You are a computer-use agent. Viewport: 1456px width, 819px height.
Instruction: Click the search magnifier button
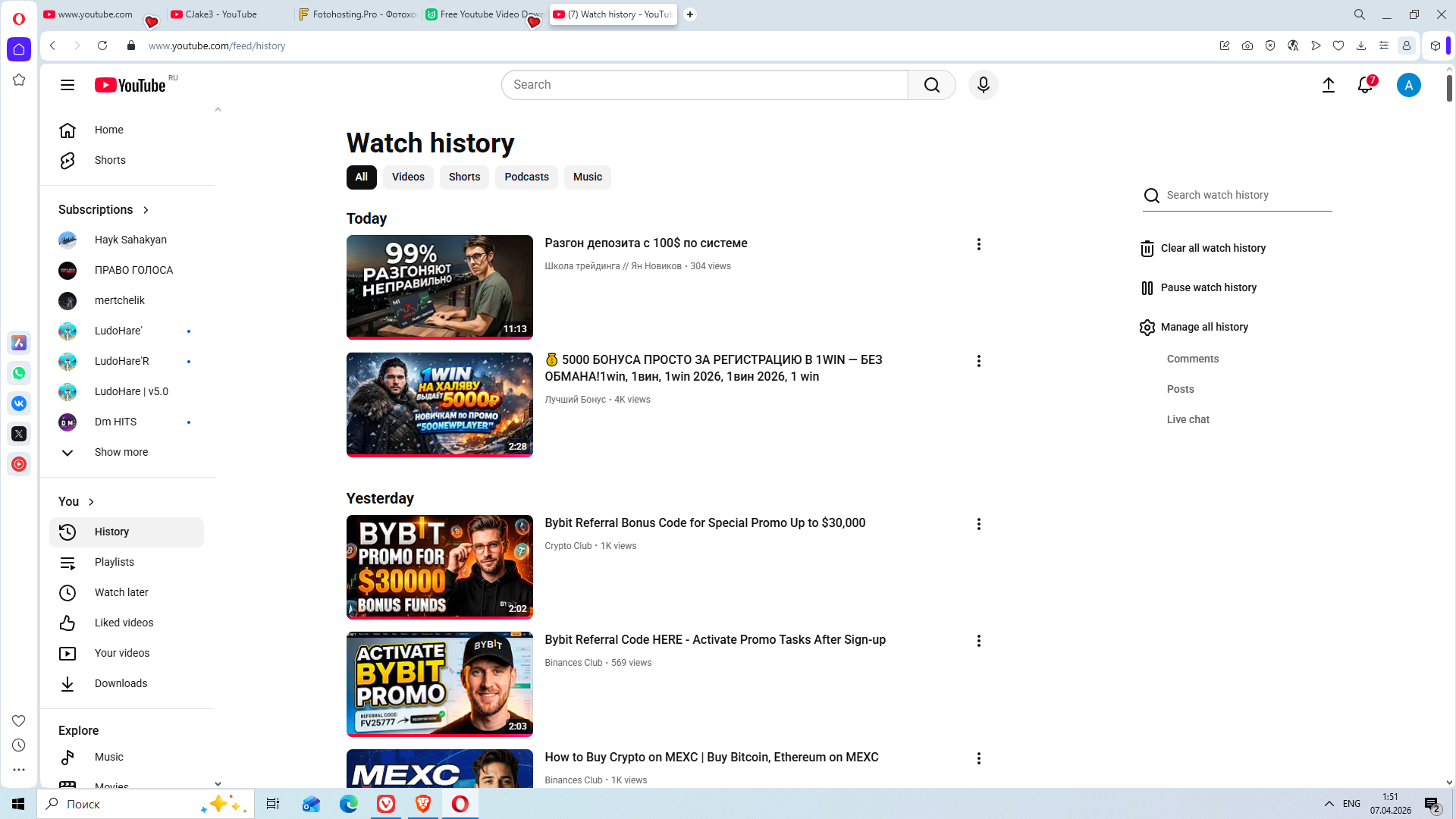coord(931,85)
